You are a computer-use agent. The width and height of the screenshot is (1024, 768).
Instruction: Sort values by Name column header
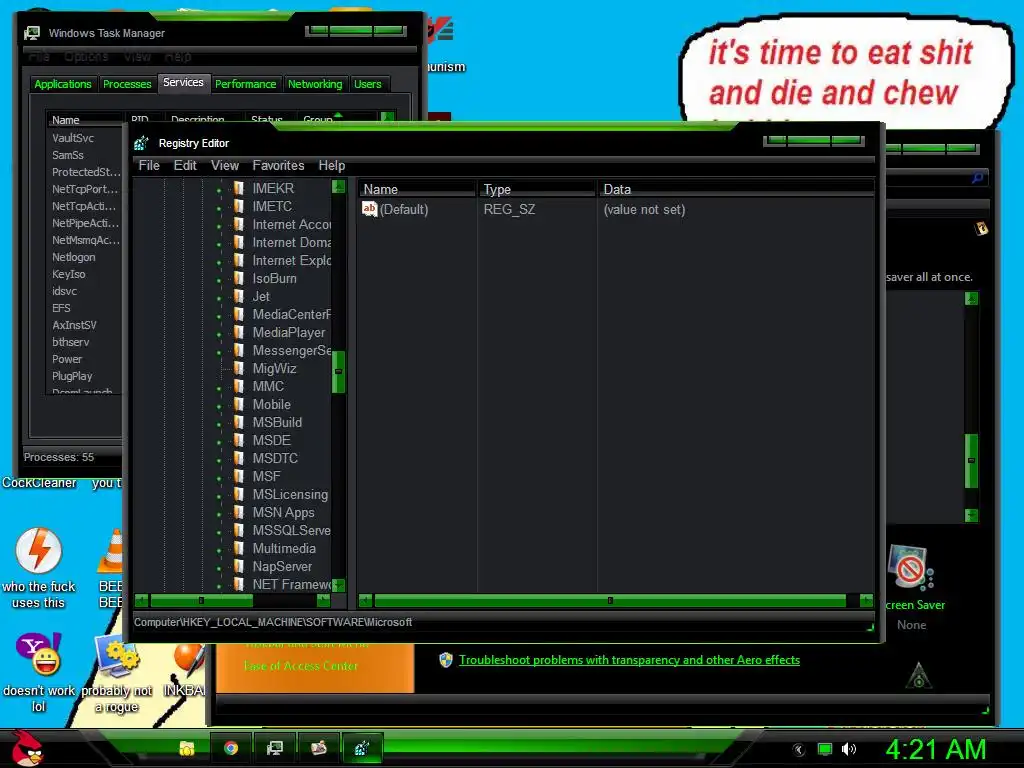coord(417,189)
